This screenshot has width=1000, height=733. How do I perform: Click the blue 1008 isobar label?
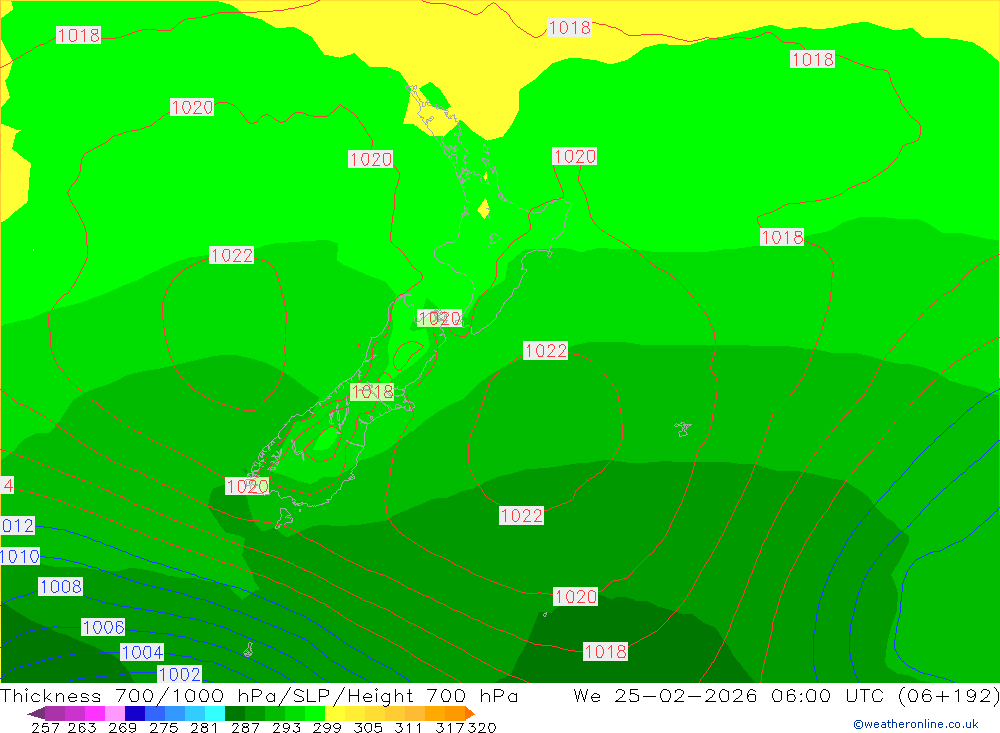coord(61,586)
